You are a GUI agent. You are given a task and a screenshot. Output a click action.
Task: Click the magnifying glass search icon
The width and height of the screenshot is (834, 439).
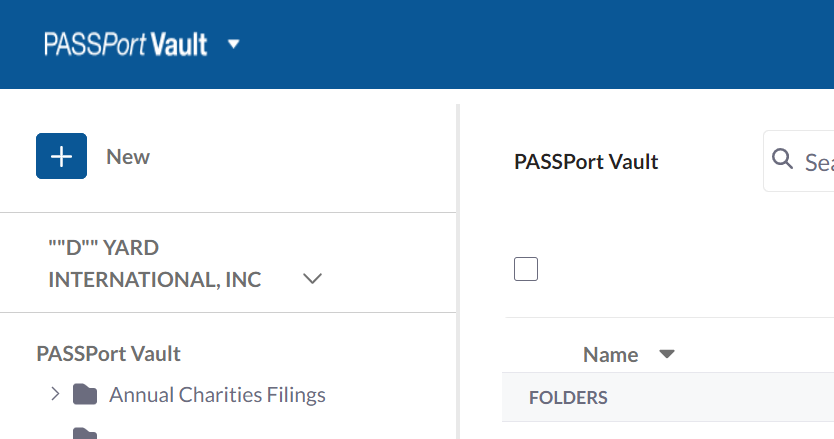click(x=781, y=161)
